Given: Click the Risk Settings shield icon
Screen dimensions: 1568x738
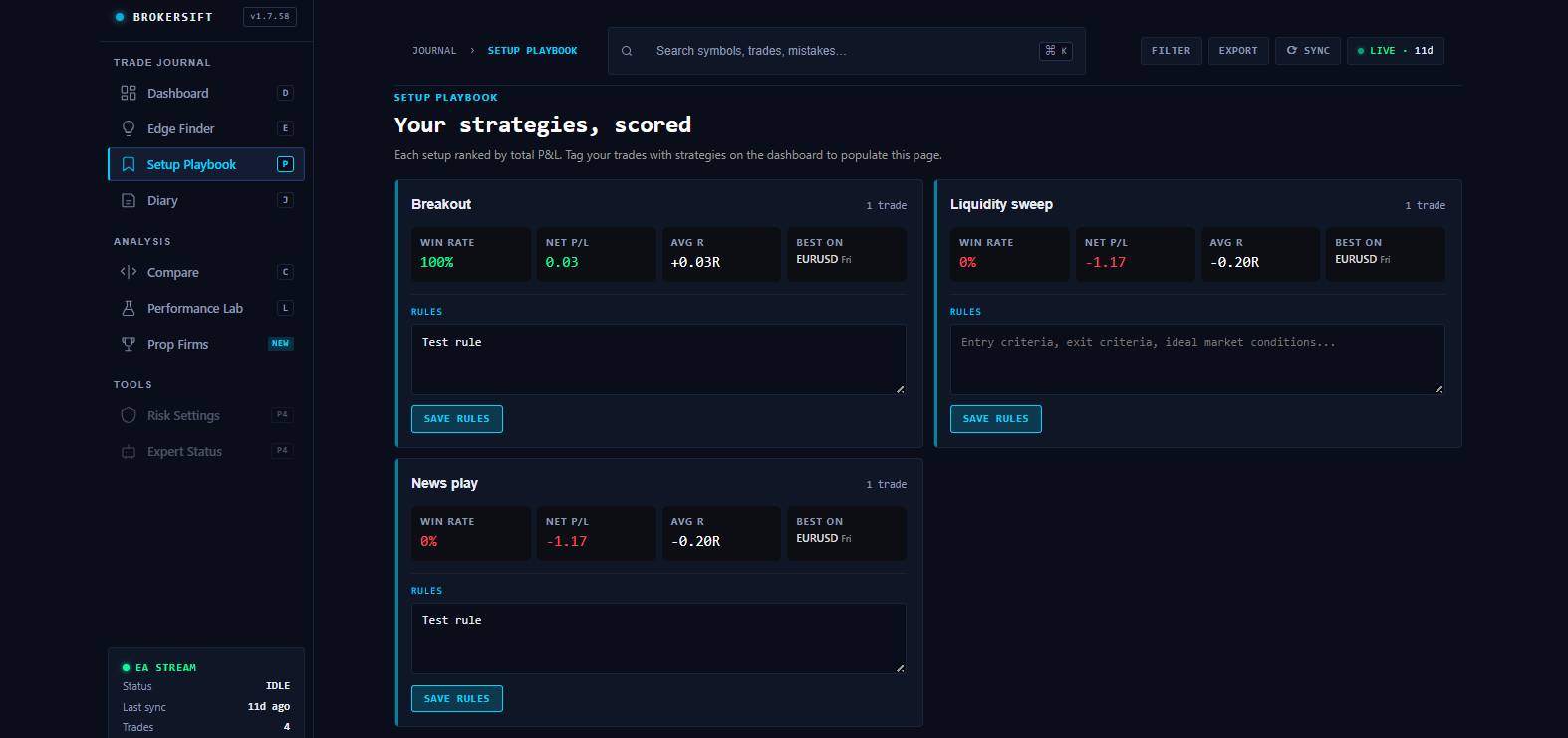Looking at the screenshot, I should point(129,415).
